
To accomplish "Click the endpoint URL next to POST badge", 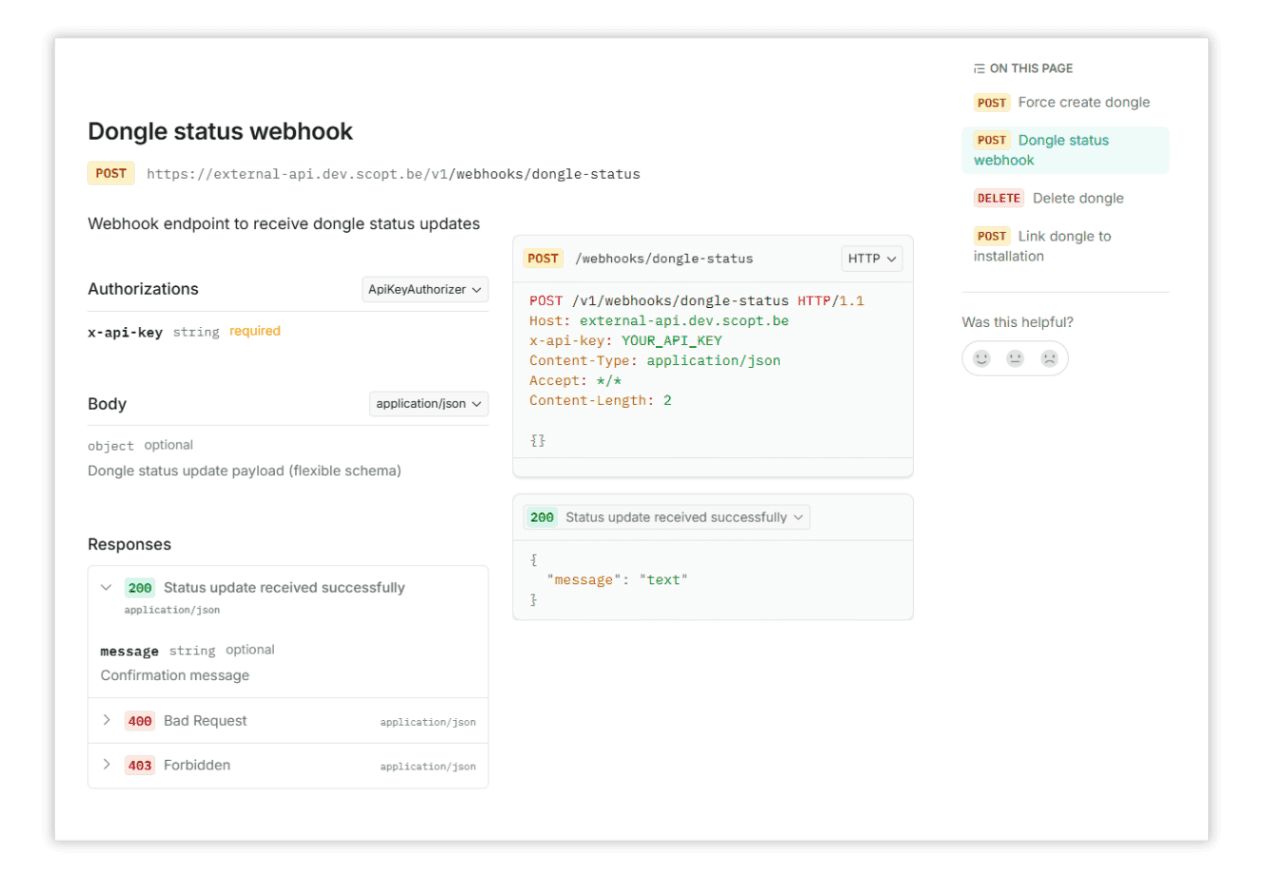I will tap(393, 174).
